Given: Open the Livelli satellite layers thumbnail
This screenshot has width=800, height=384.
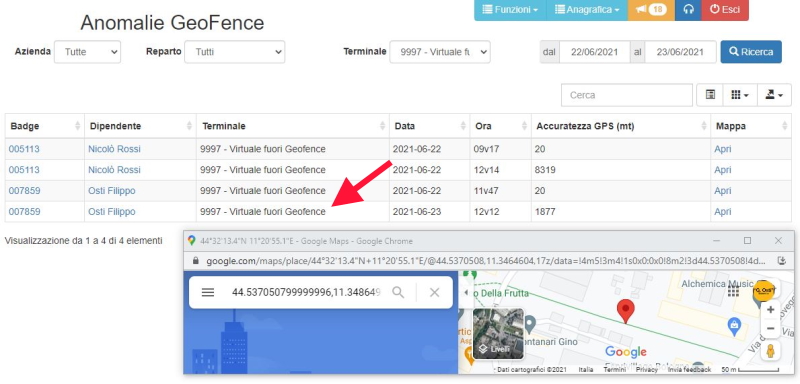Looking at the screenshot, I should click(498, 334).
